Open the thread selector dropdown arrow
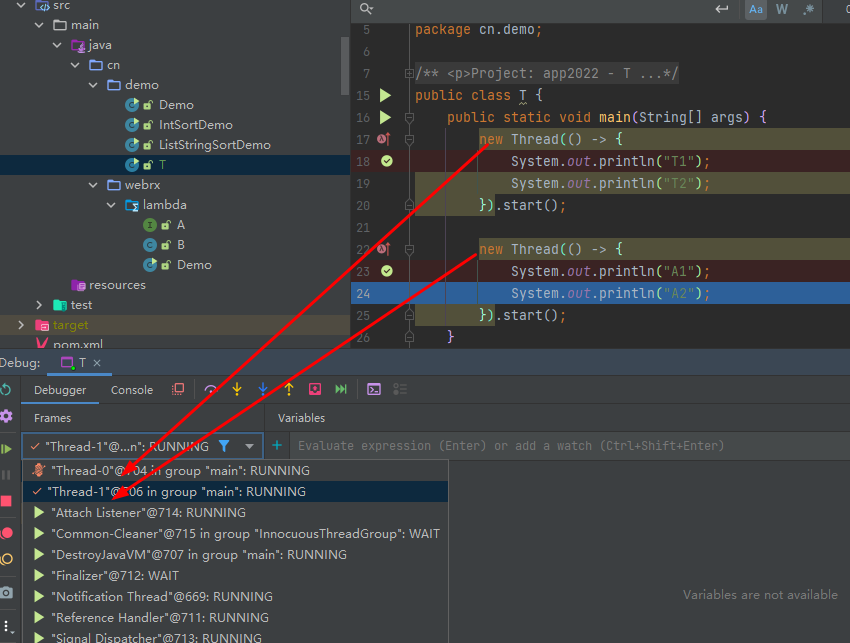Image resolution: width=850 pixels, height=643 pixels. pos(249,446)
